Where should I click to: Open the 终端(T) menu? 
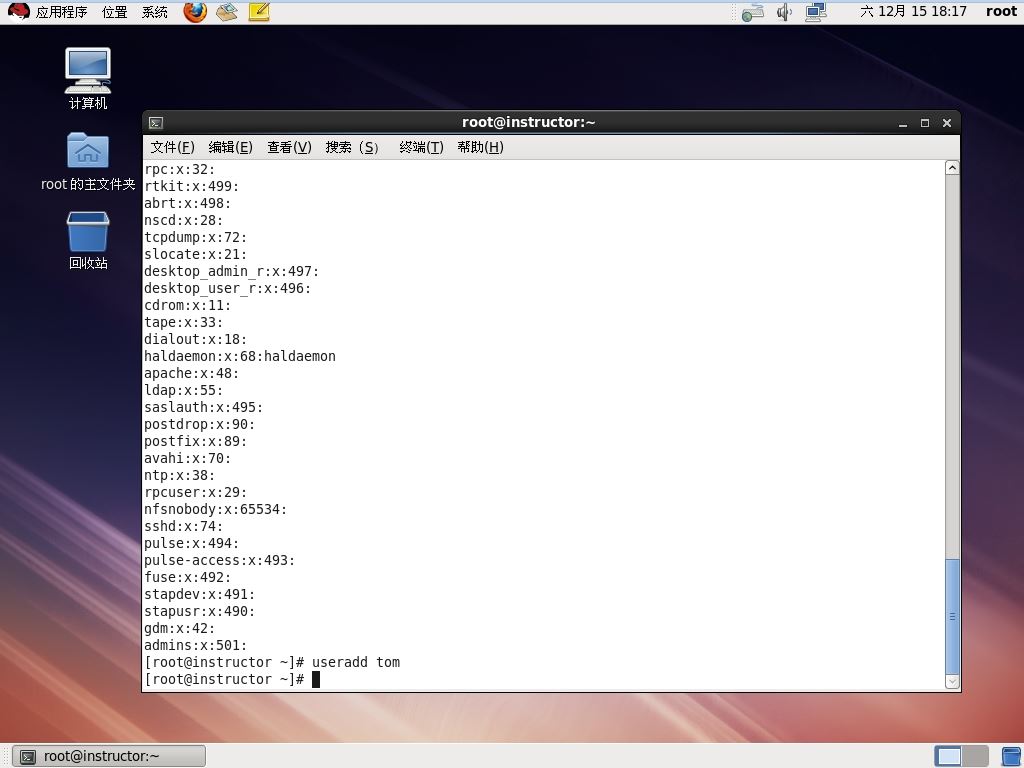point(421,147)
